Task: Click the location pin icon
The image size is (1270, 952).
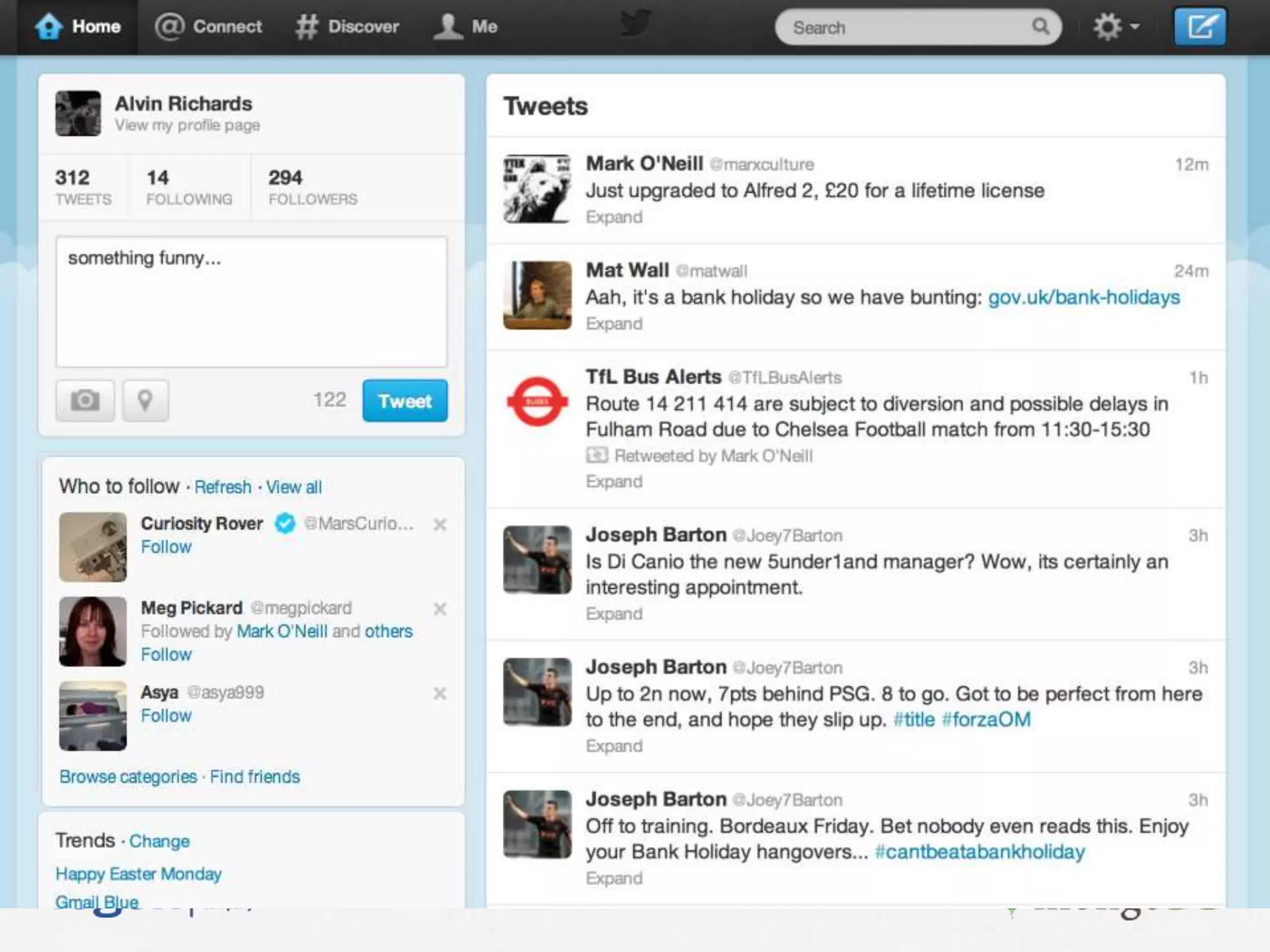Action: pyautogui.click(x=145, y=400)
